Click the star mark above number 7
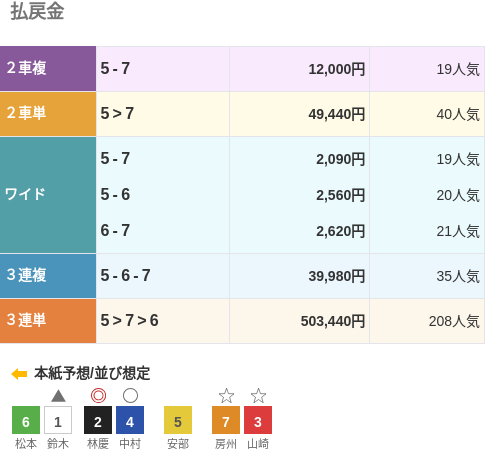Viewport: 485px width, 468px height. pyautogui.click(x=226, y=396)
